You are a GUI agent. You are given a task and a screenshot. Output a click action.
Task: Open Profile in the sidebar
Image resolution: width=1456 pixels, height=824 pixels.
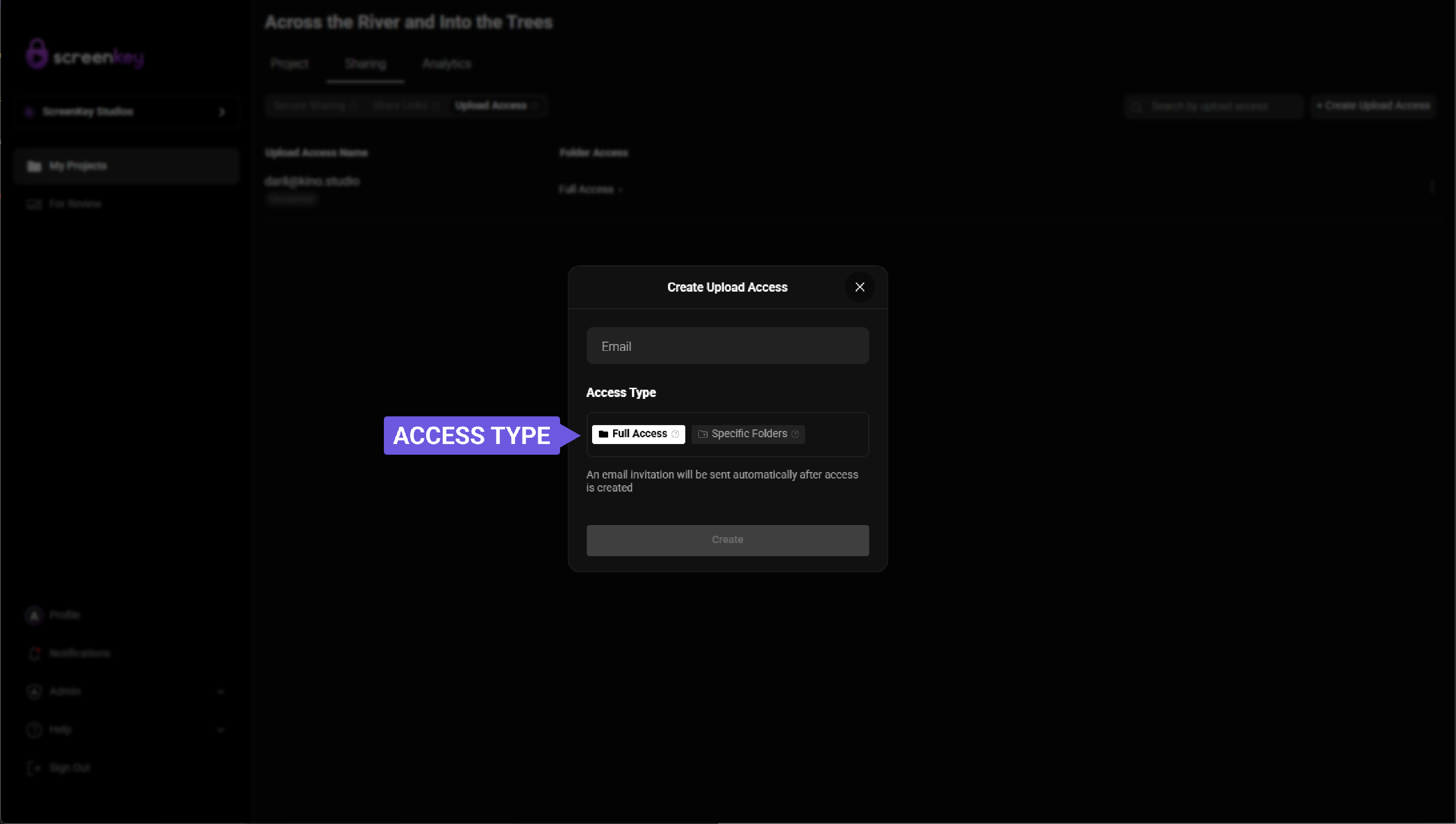[126, 615]
